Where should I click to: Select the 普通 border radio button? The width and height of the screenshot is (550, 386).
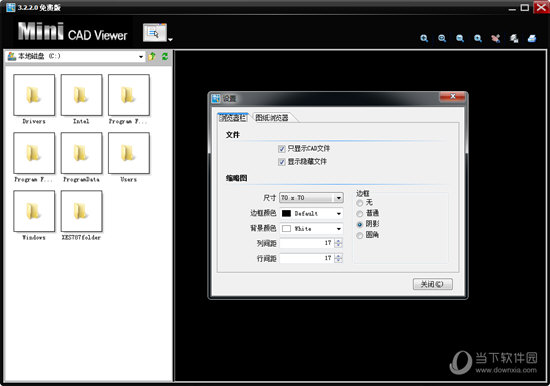(x=360, y=214)
